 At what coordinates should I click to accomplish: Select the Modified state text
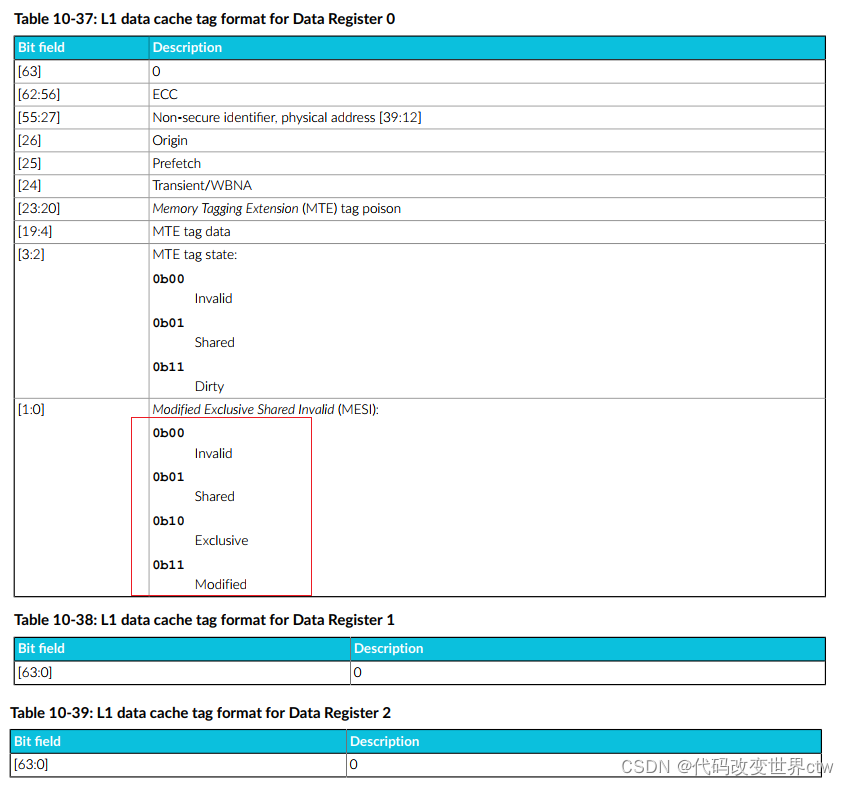(x=221, y=585)
